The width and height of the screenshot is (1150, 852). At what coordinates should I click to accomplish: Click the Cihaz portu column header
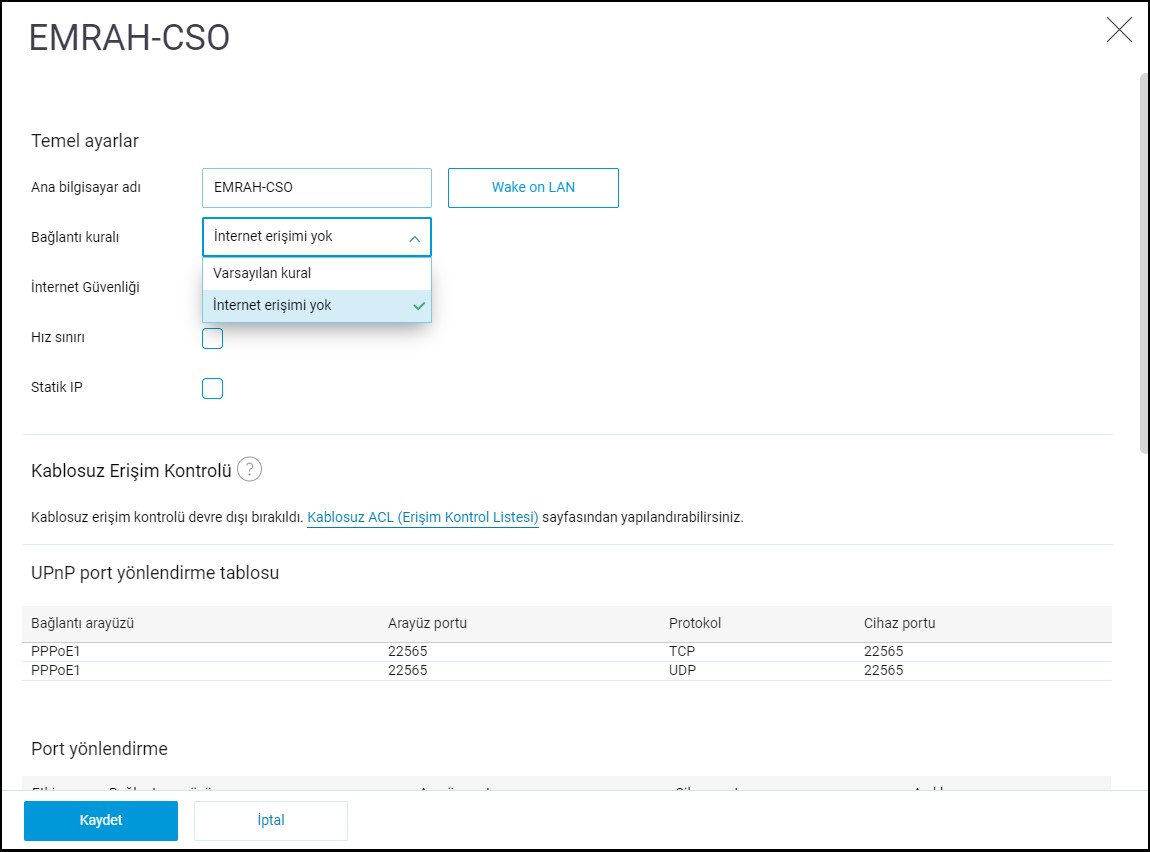click(x=899, y=623)
